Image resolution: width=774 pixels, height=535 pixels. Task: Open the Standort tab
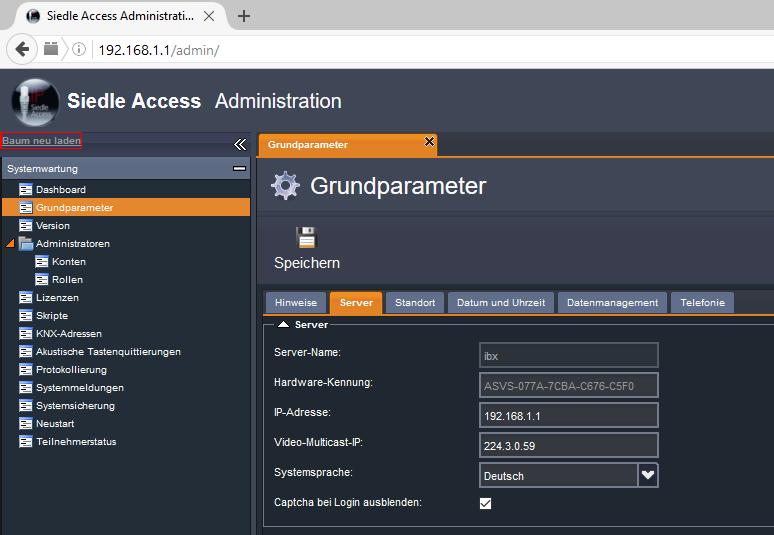pos(415,303)
